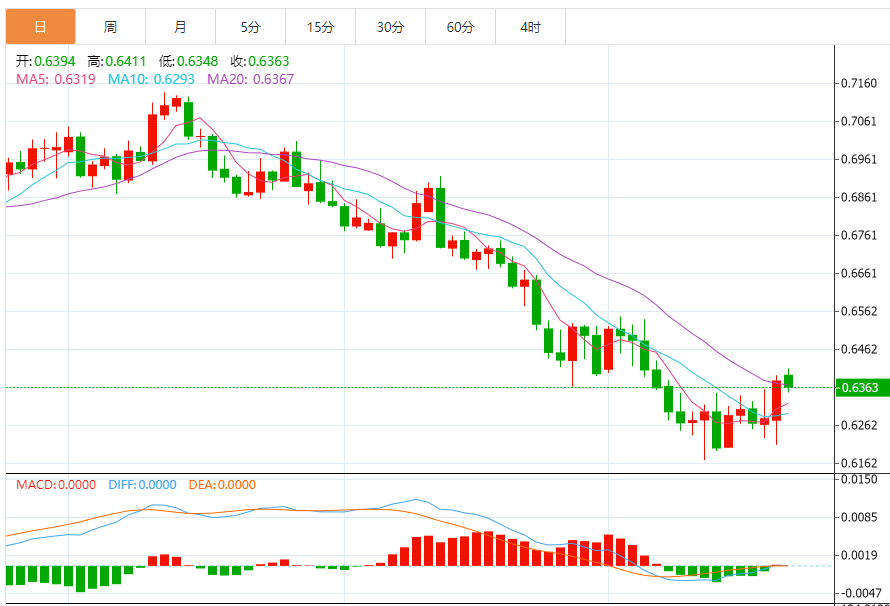Screen dimensions: 890x606
Task: Click the 低:0.6348 low price value
Action: pos(188,61)
